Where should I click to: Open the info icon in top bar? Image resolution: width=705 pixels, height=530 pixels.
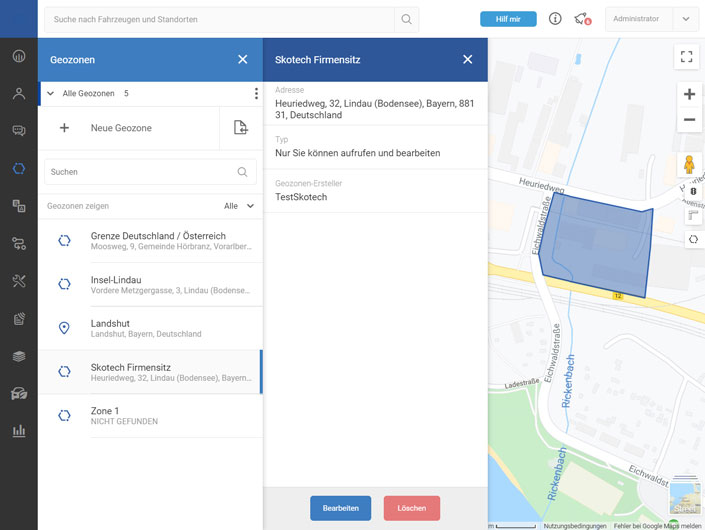coord(555,19)
